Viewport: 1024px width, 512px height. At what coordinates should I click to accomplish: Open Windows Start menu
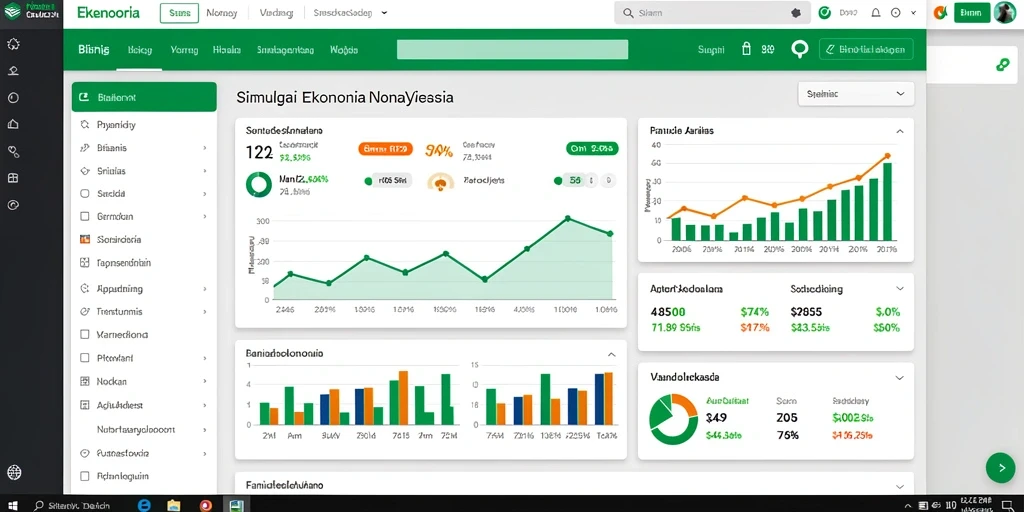(12, 505)
